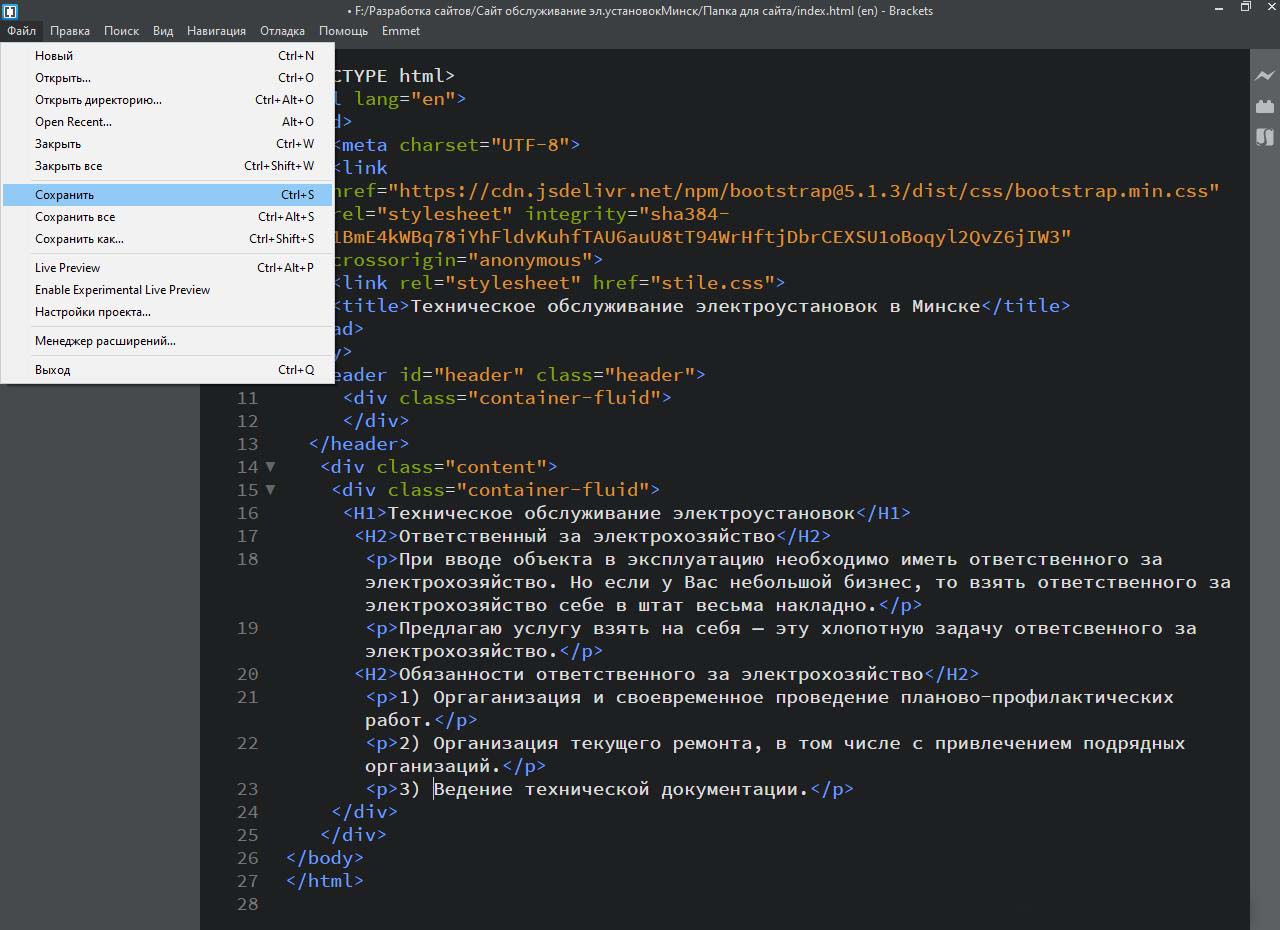Viewport: 1280px width, 930px height.
Task: Open the Навигация menu
Action: [x=215, y=31]
